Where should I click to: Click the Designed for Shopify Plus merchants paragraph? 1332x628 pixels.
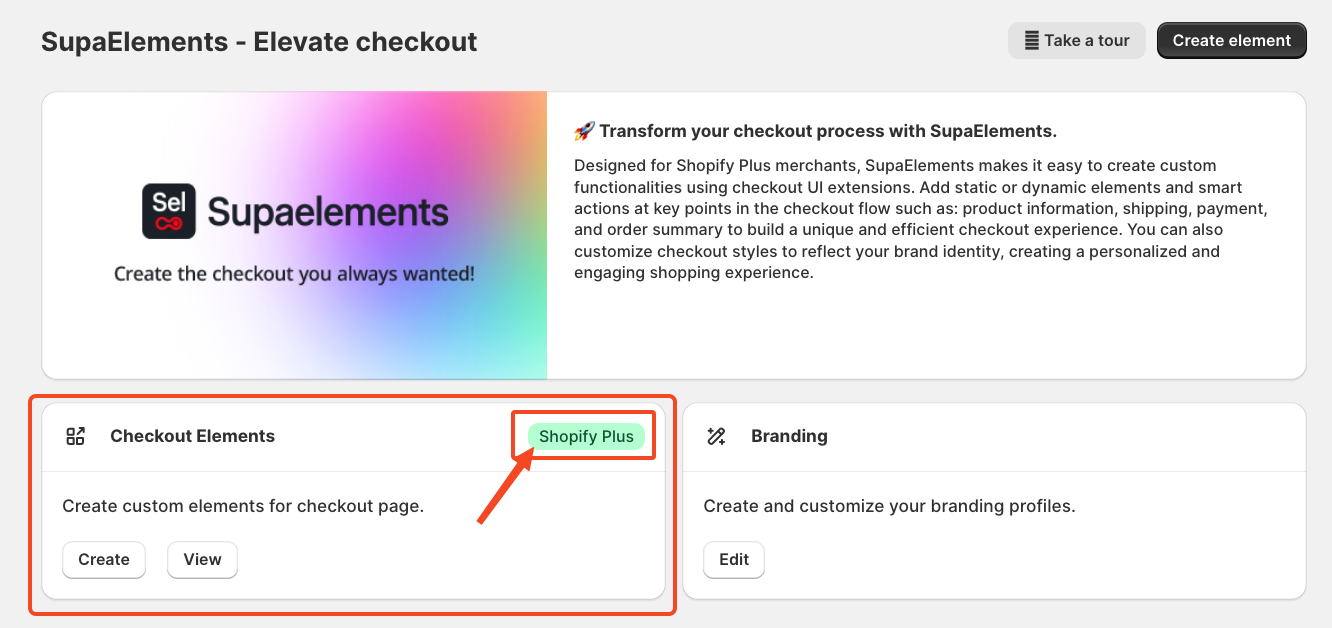tap(910, 218)
